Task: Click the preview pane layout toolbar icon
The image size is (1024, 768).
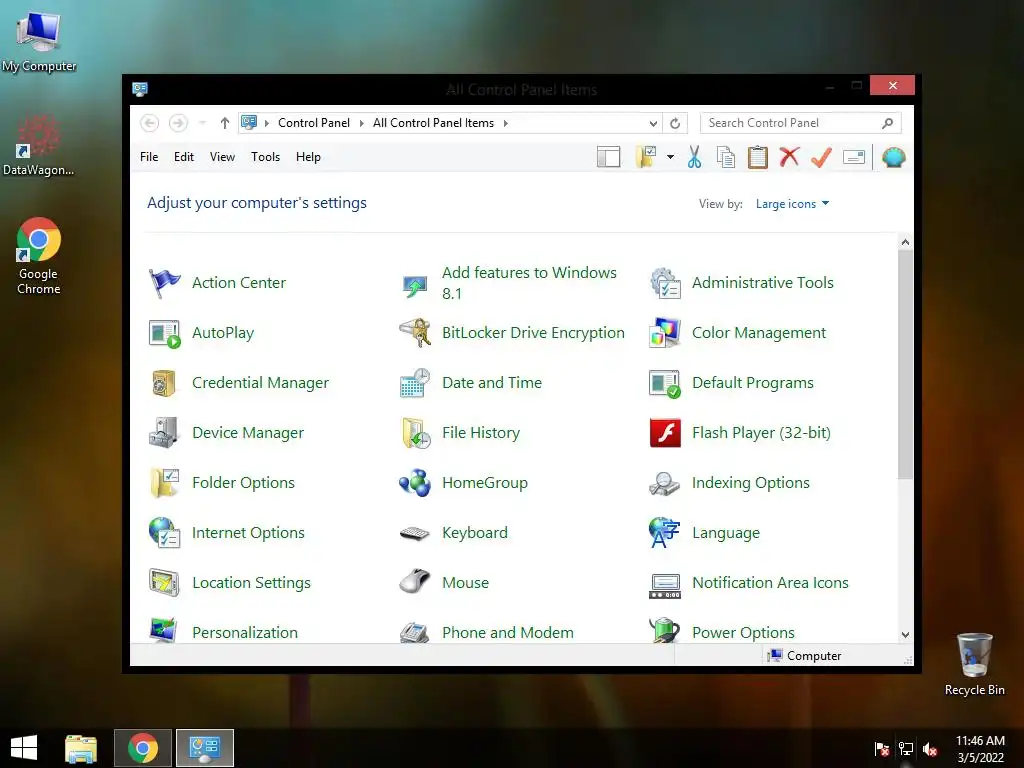Action: point(609,157)
